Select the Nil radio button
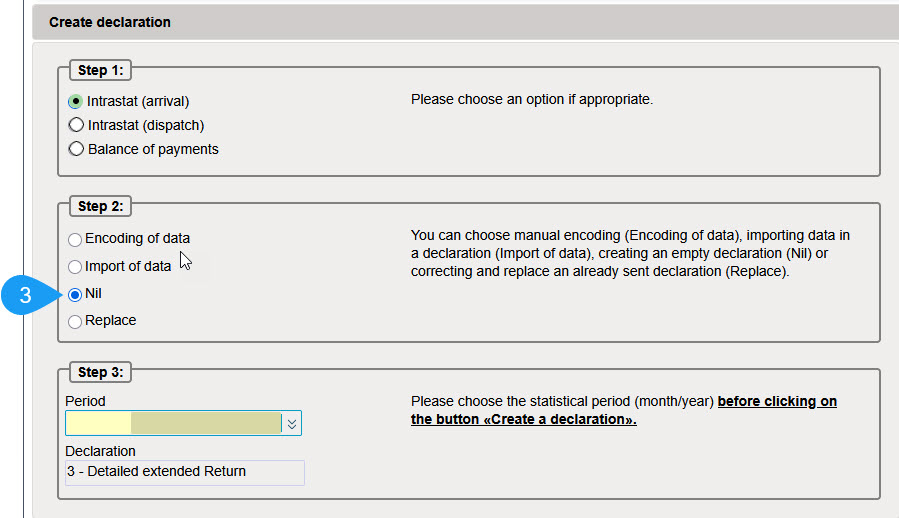899x518 pixels. pyautogui.click(x=75, y=295)
